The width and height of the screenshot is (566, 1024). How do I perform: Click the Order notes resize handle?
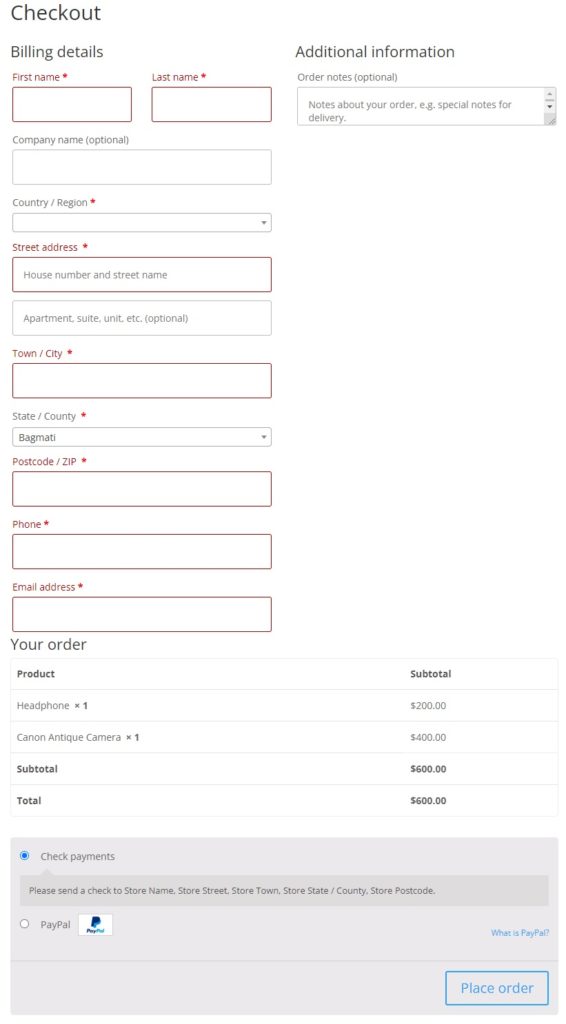click(551, 120)
